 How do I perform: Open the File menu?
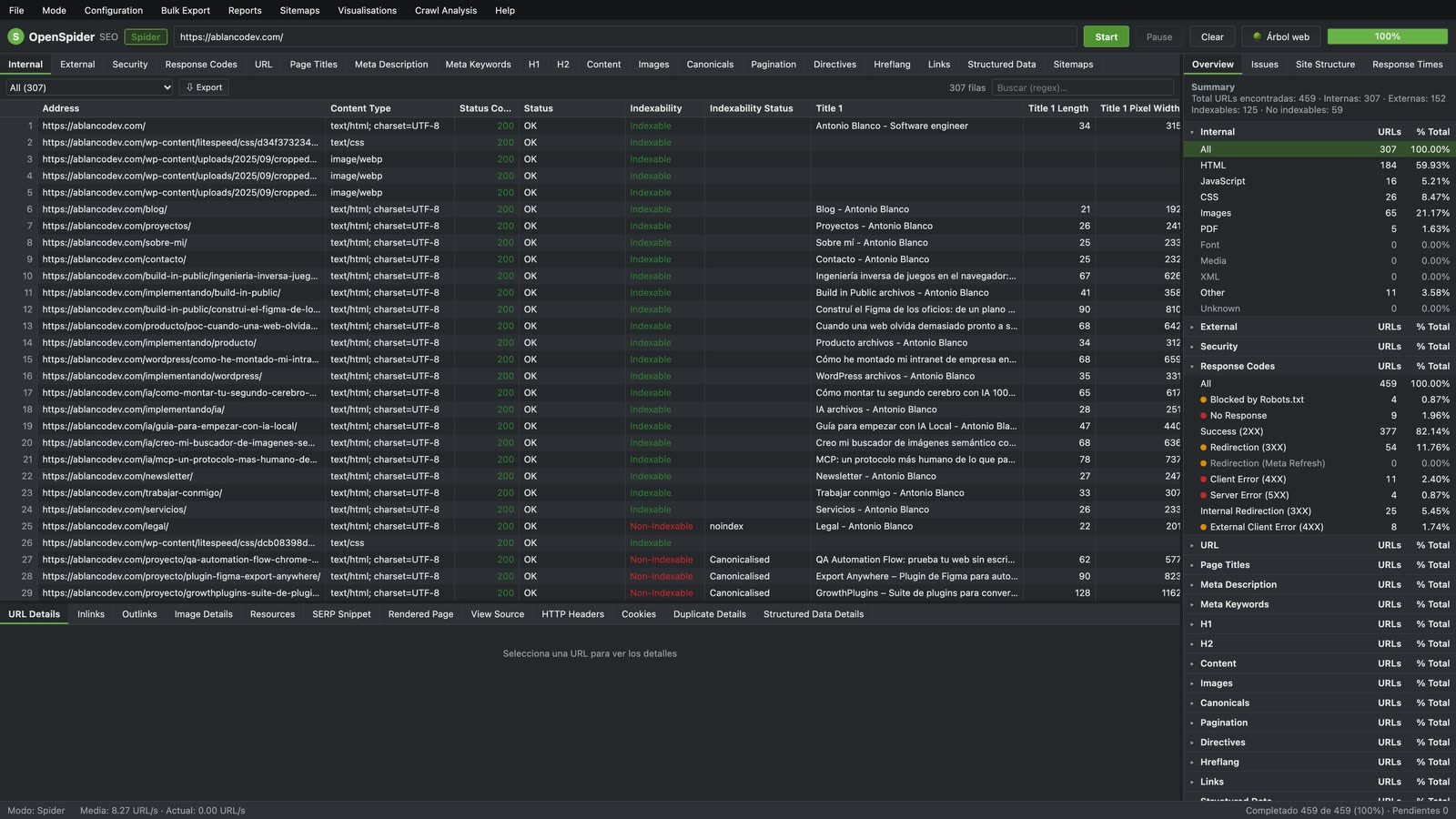pyautogui.click(x=16, y=10)
